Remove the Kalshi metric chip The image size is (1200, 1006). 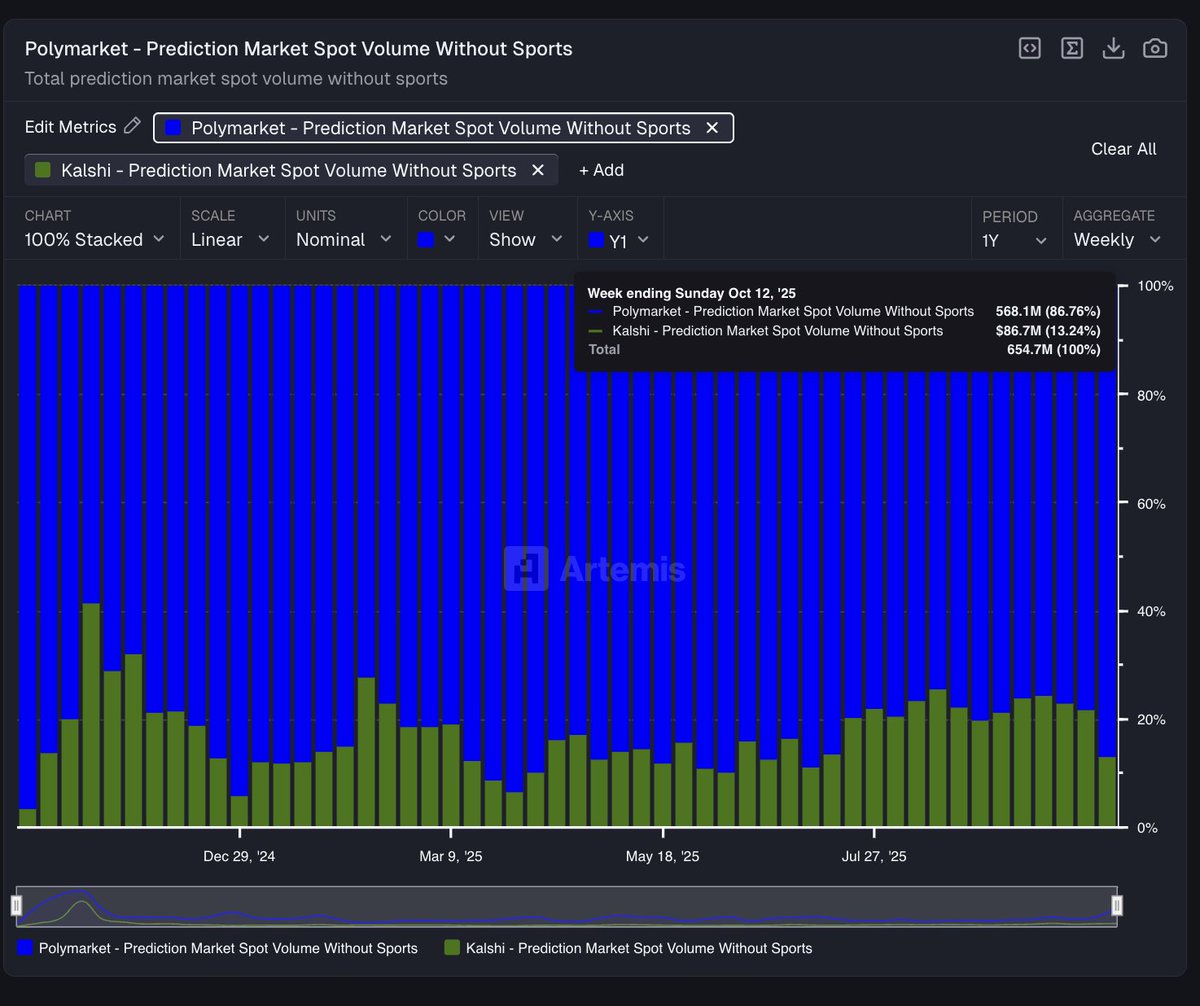[537, 170]
